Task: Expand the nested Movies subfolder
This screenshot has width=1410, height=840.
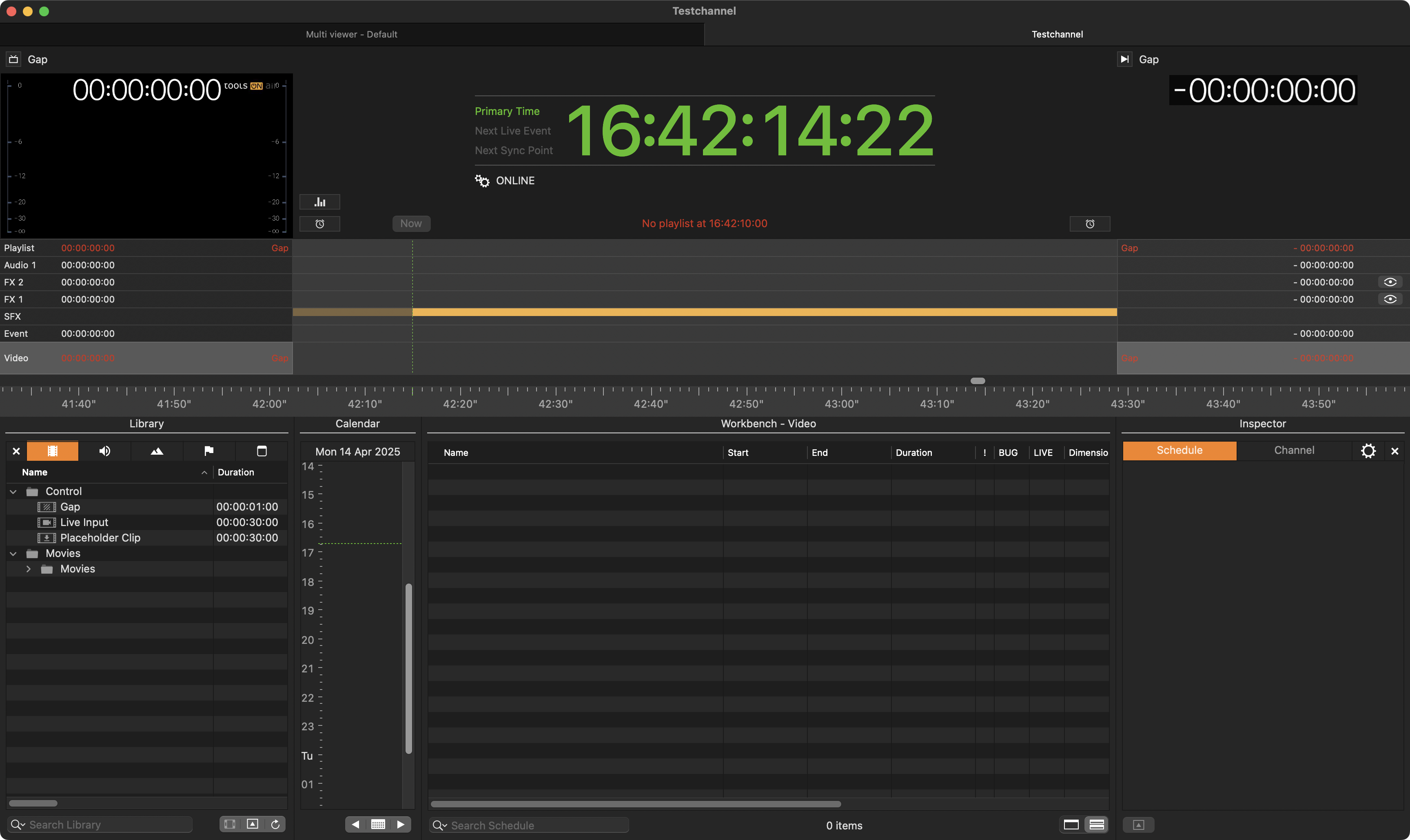Action: pyautogui.click(x=28, y=569)
